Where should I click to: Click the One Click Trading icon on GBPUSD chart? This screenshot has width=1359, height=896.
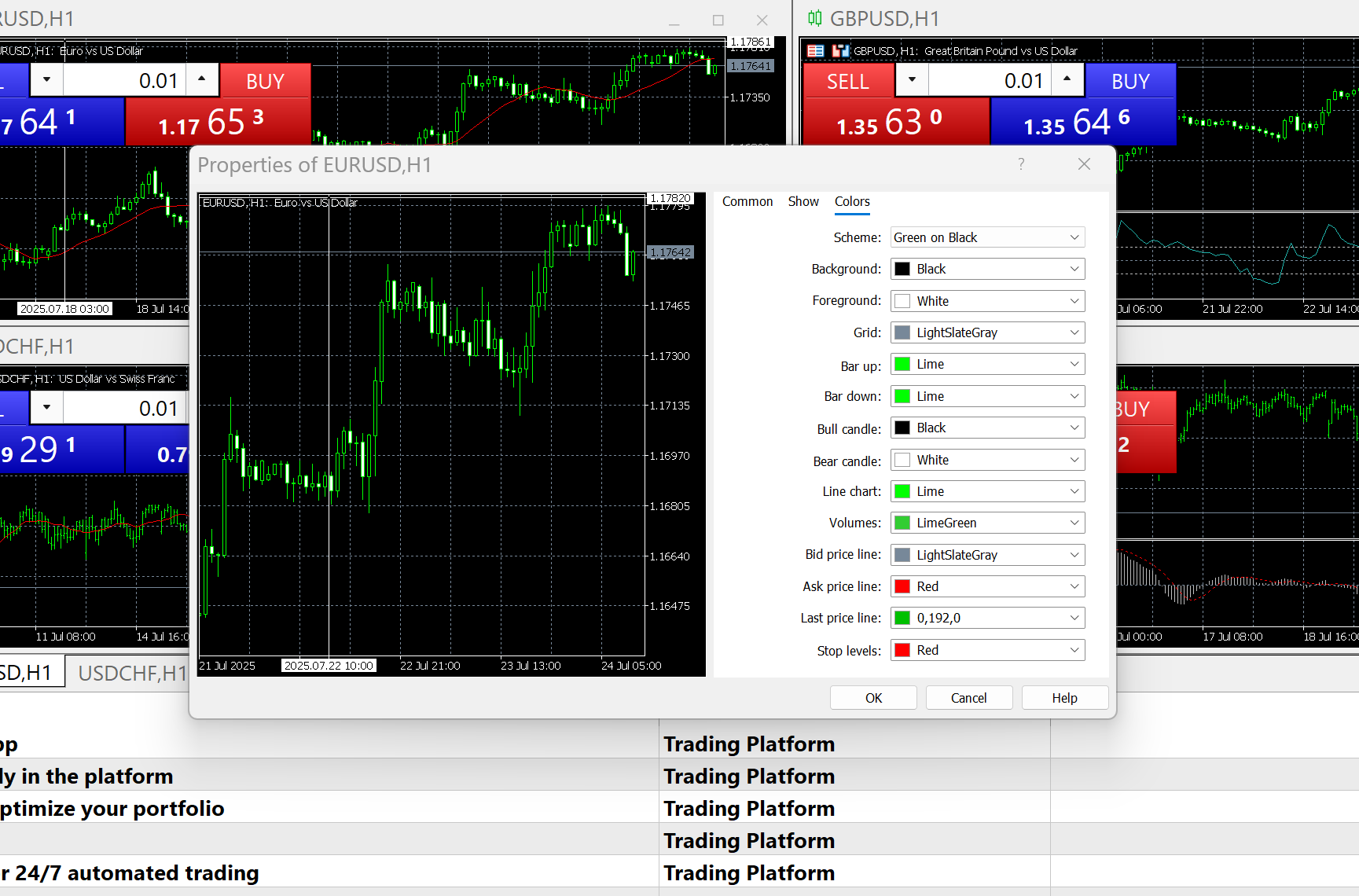click(x=841, y=51)
